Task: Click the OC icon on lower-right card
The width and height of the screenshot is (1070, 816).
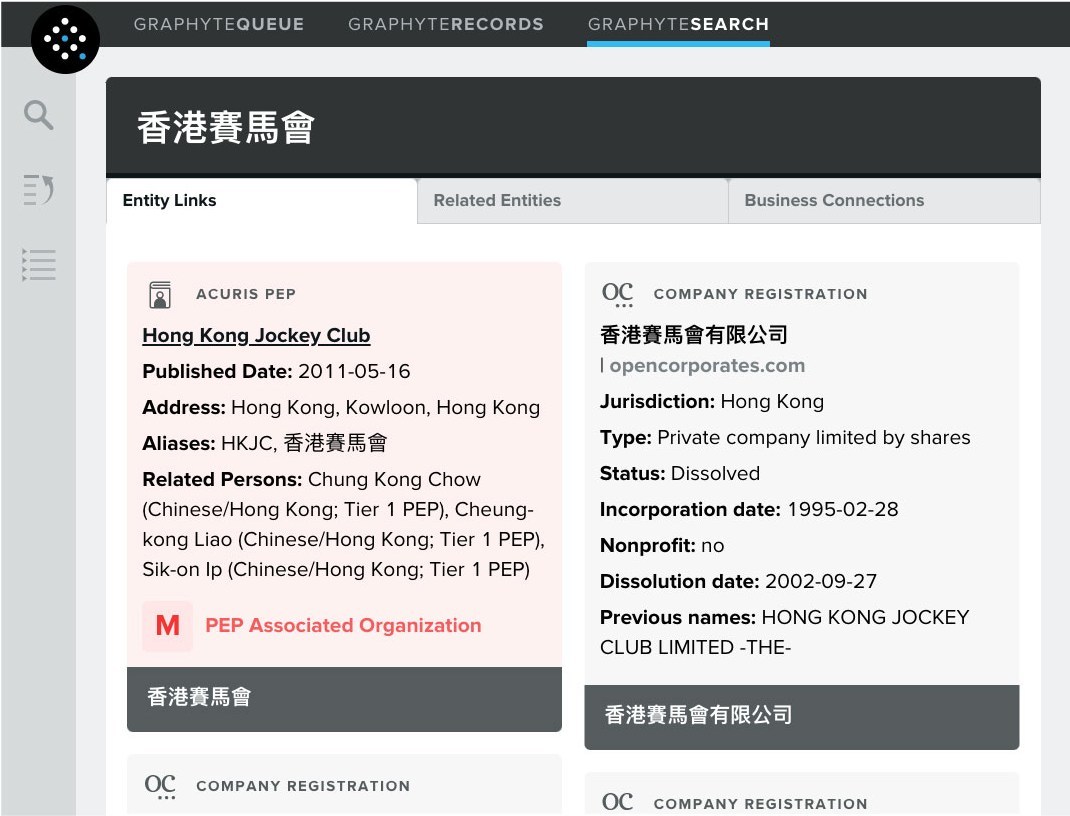Action: coord(618,803)
